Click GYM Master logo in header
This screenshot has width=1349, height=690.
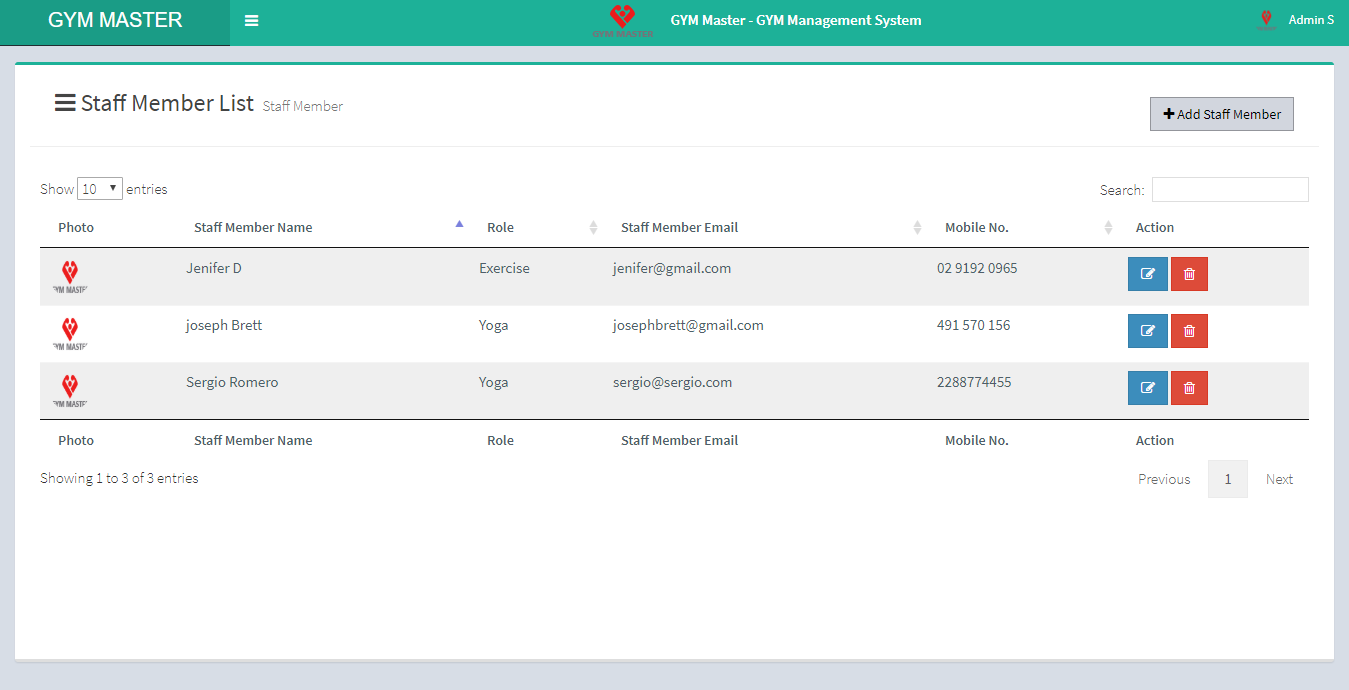pos(622,21)
